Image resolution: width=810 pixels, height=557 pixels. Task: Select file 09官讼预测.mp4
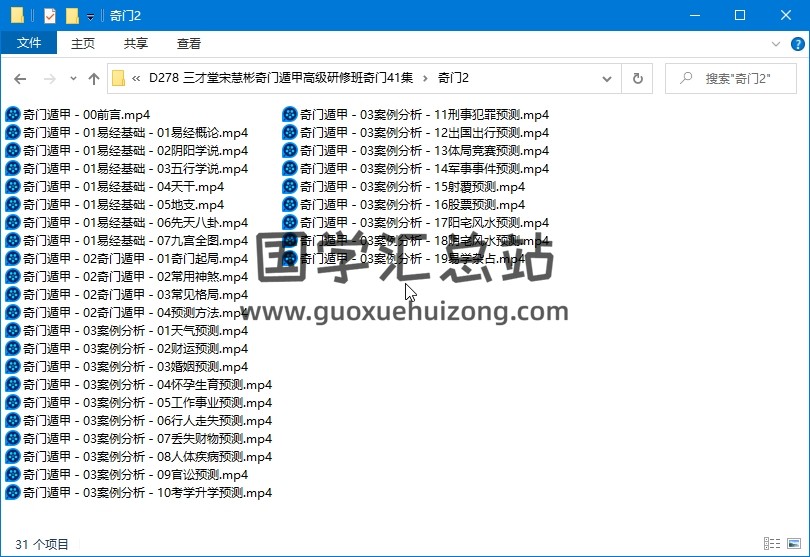pyautogui.click(x=127, y=474)
